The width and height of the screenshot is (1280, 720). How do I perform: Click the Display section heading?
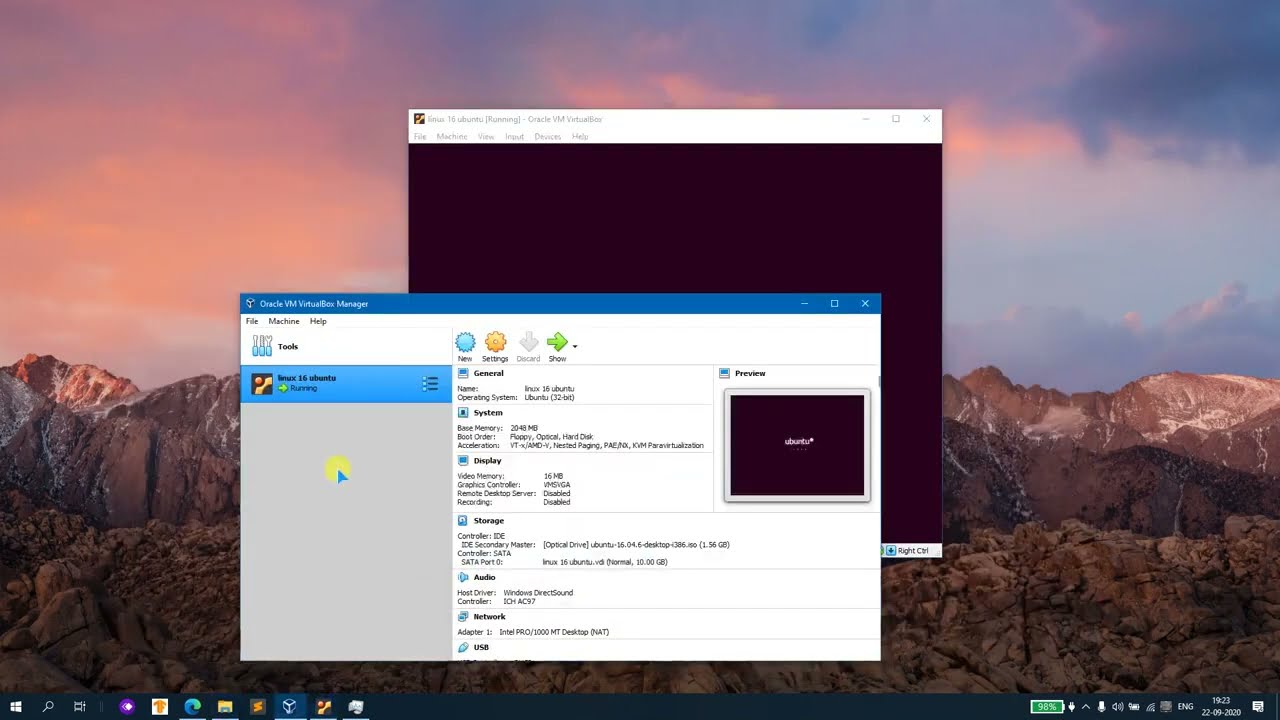pos(487,461)
